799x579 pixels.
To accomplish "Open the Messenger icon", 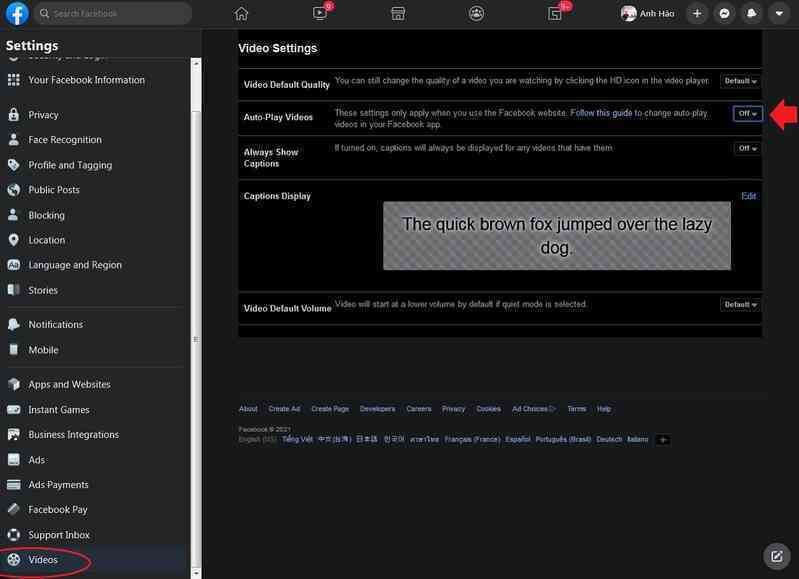I will pyautogui.click(x=724, y=14).
